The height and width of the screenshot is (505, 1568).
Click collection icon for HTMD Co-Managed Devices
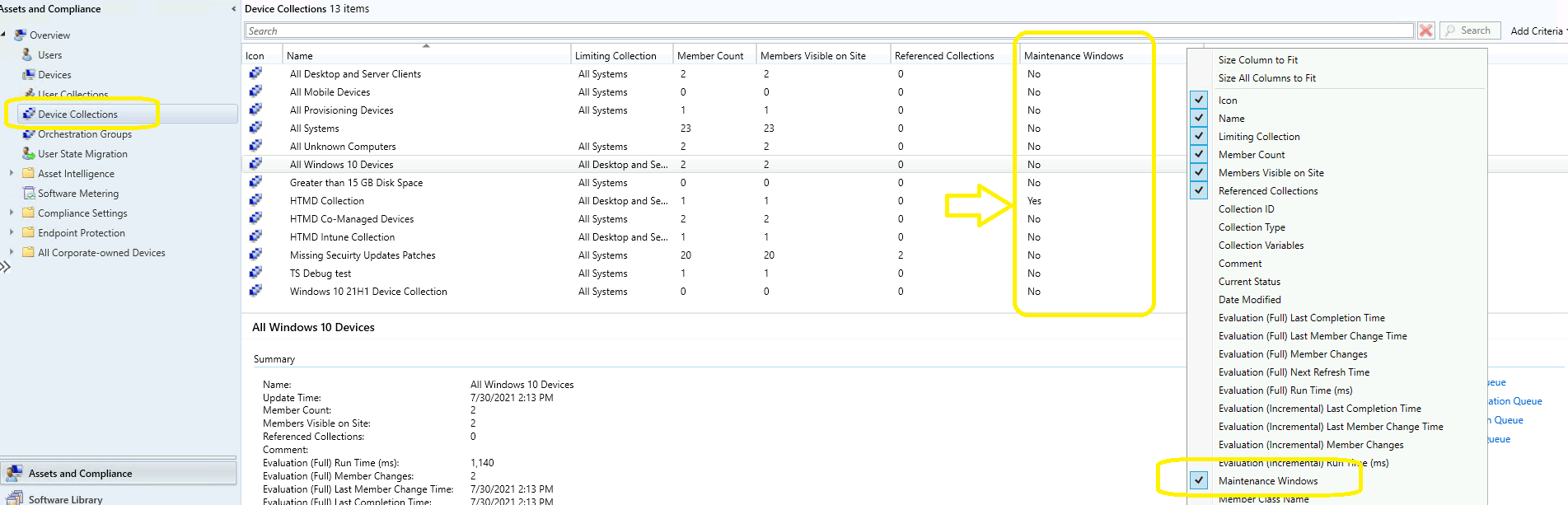pos(255,218)
